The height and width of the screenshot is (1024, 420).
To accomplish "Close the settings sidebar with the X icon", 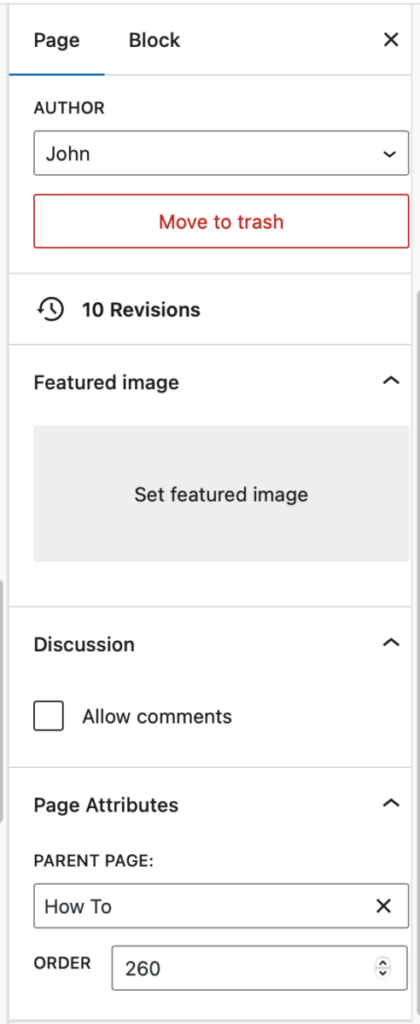I will pyautogui.click(x=391, y=40).
